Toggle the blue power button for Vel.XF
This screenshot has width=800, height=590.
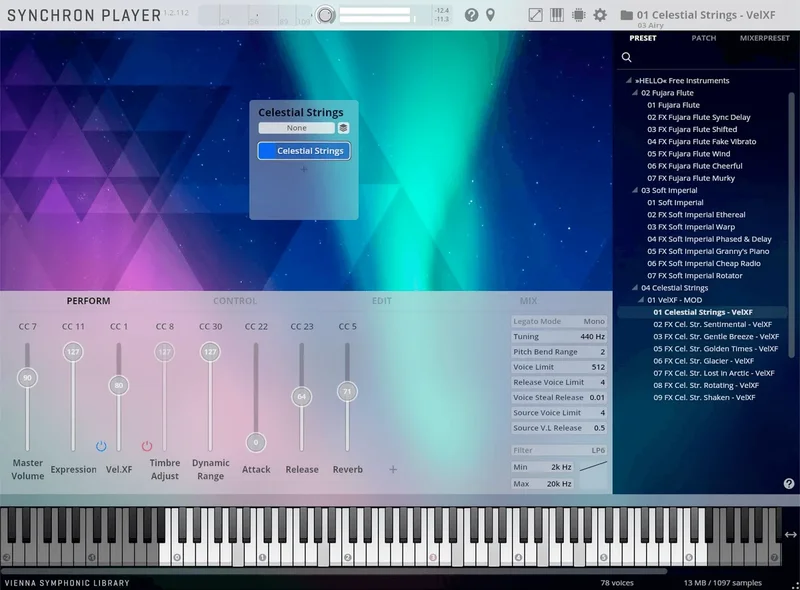click(x=101, y=446)
